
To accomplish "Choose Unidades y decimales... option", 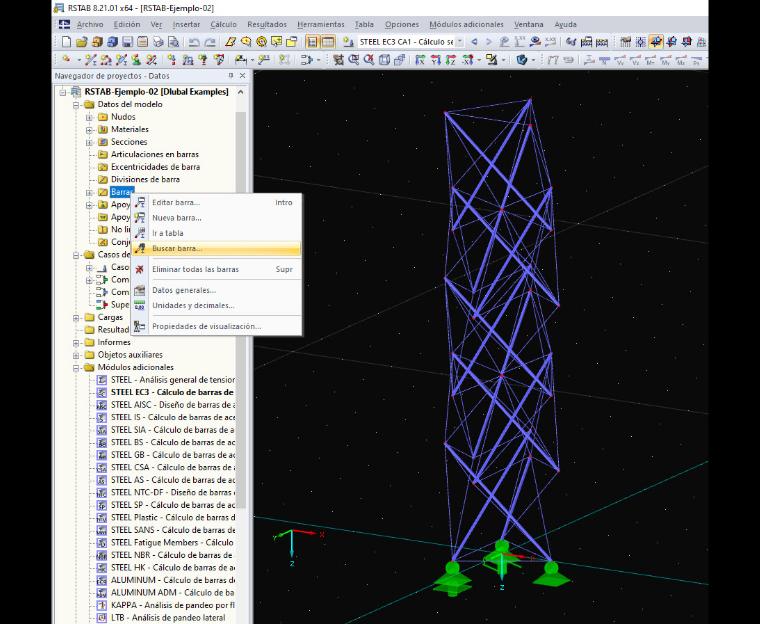I will 217,305.
